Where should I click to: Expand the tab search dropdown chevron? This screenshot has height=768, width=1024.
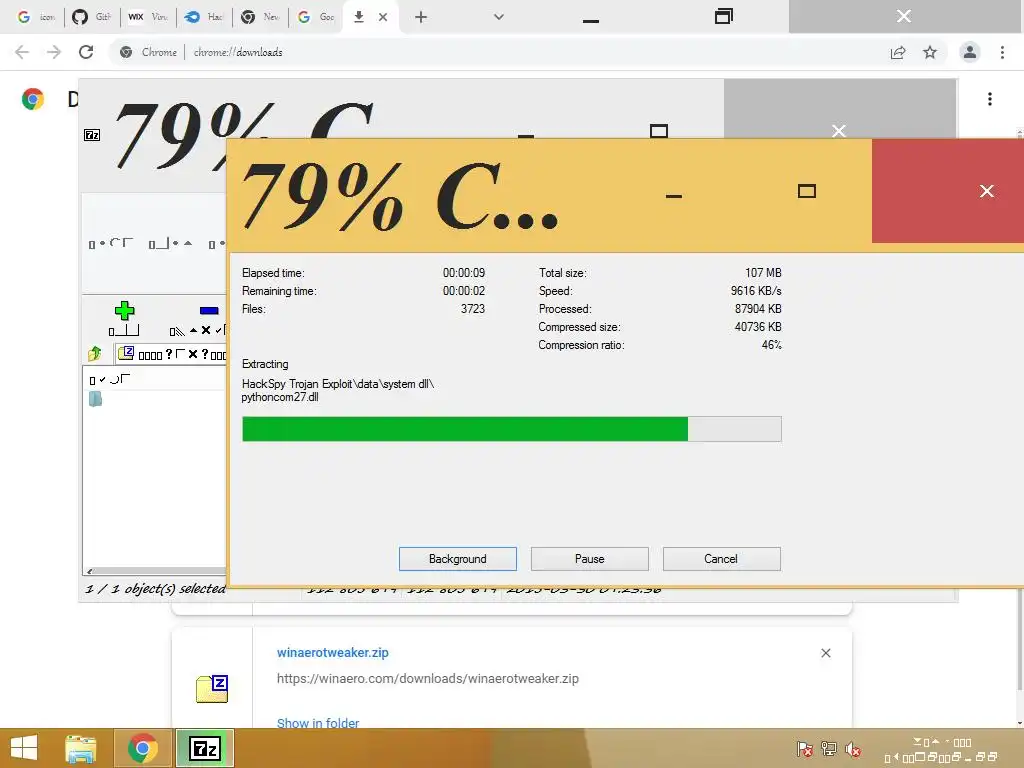[499, 17]
